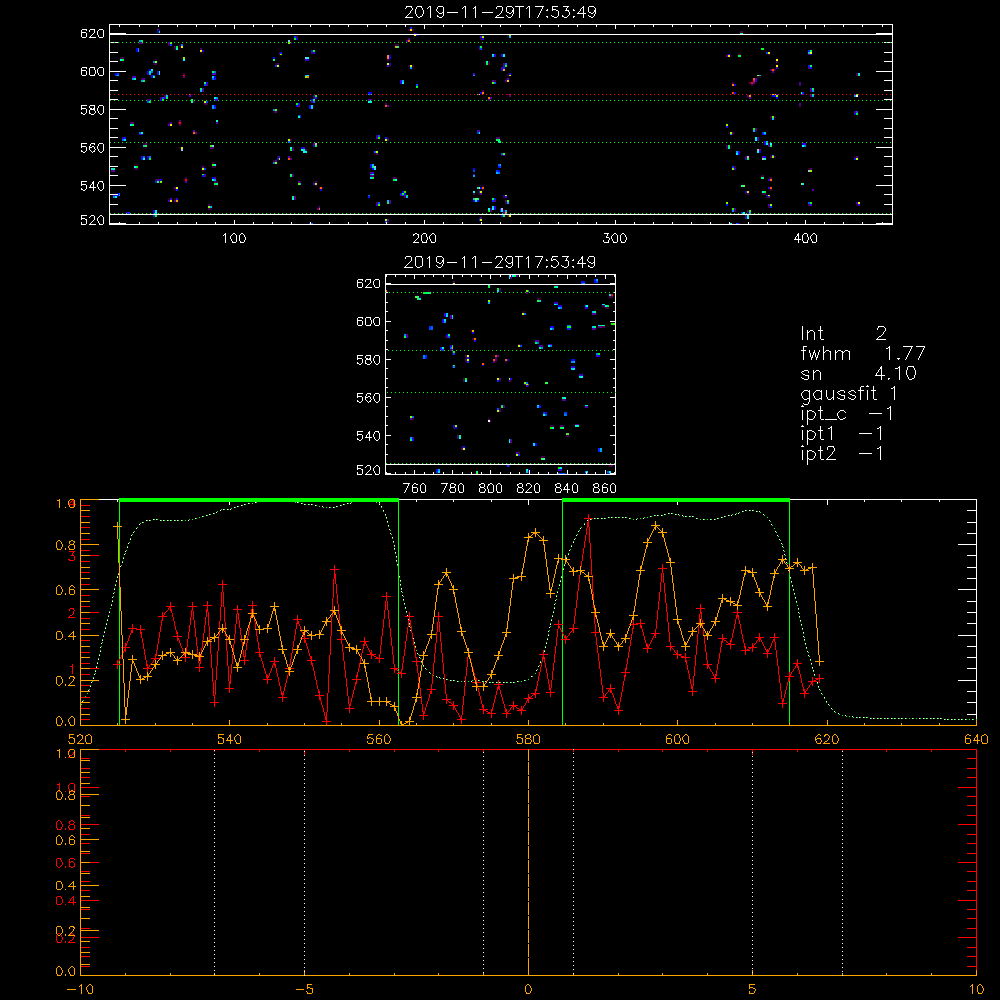Click the '820' x-axis label of middle plot
Image resolution: width=1000 pixels, height=1000 pixels.
click(529, 489)
